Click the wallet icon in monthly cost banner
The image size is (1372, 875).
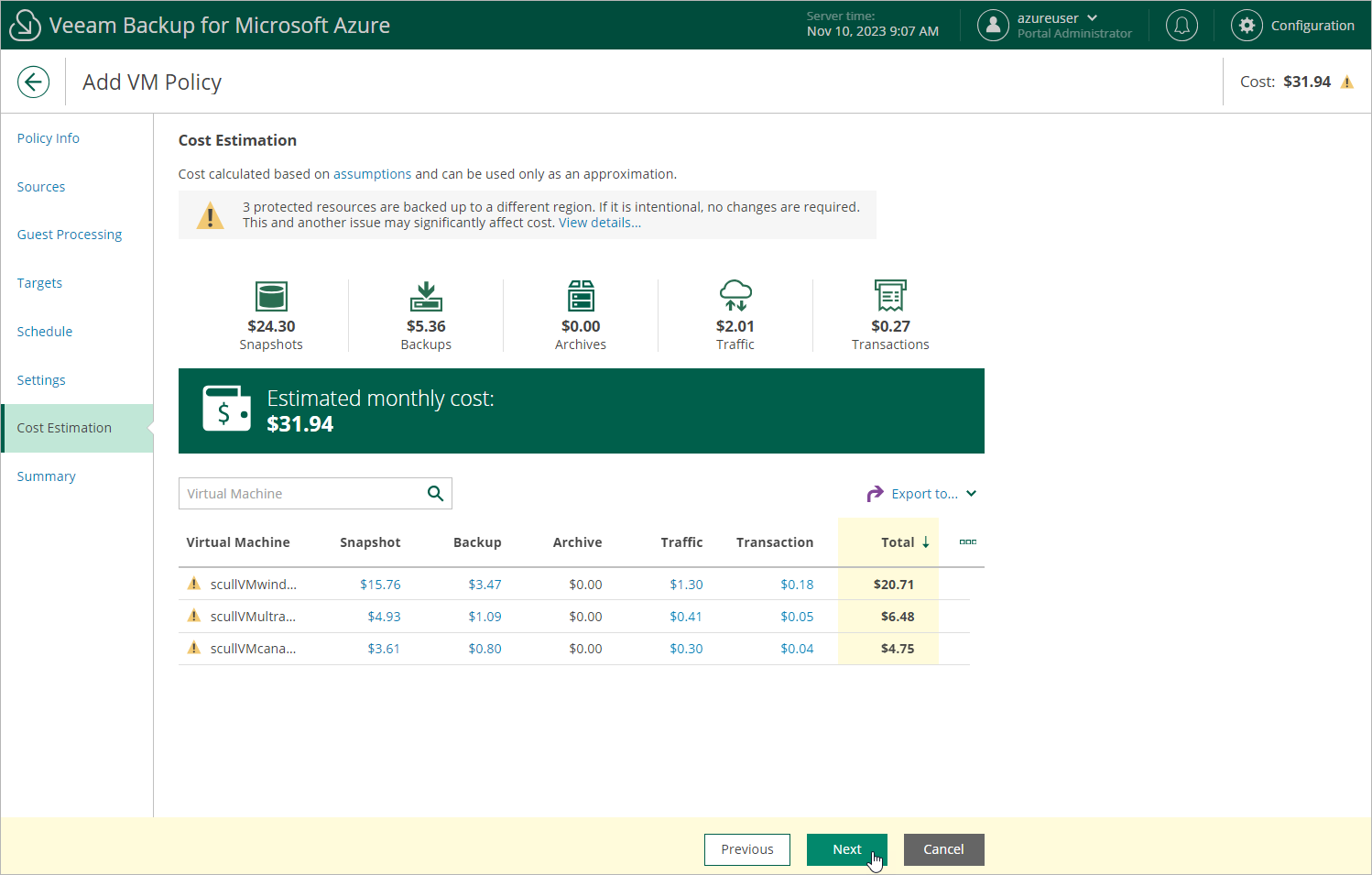click(226, 409)
